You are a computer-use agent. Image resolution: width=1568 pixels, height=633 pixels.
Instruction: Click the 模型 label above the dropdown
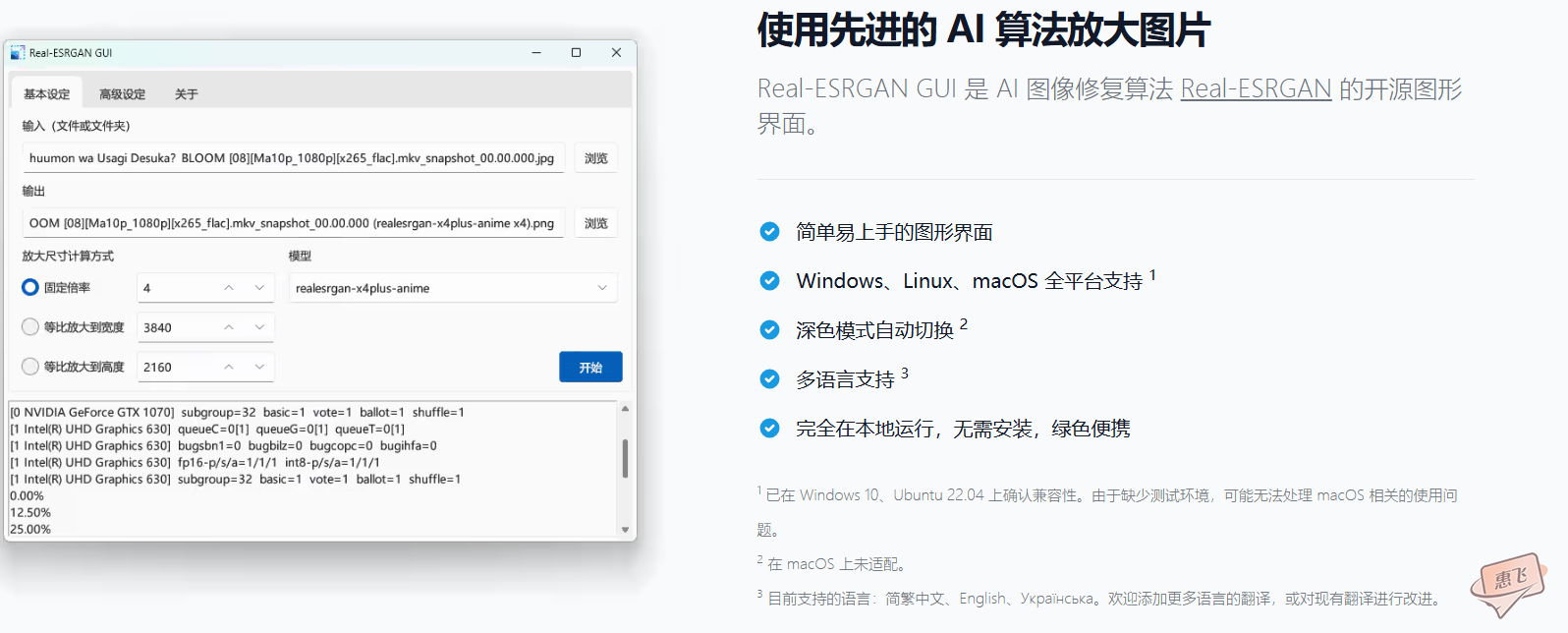tap(300, 256)
